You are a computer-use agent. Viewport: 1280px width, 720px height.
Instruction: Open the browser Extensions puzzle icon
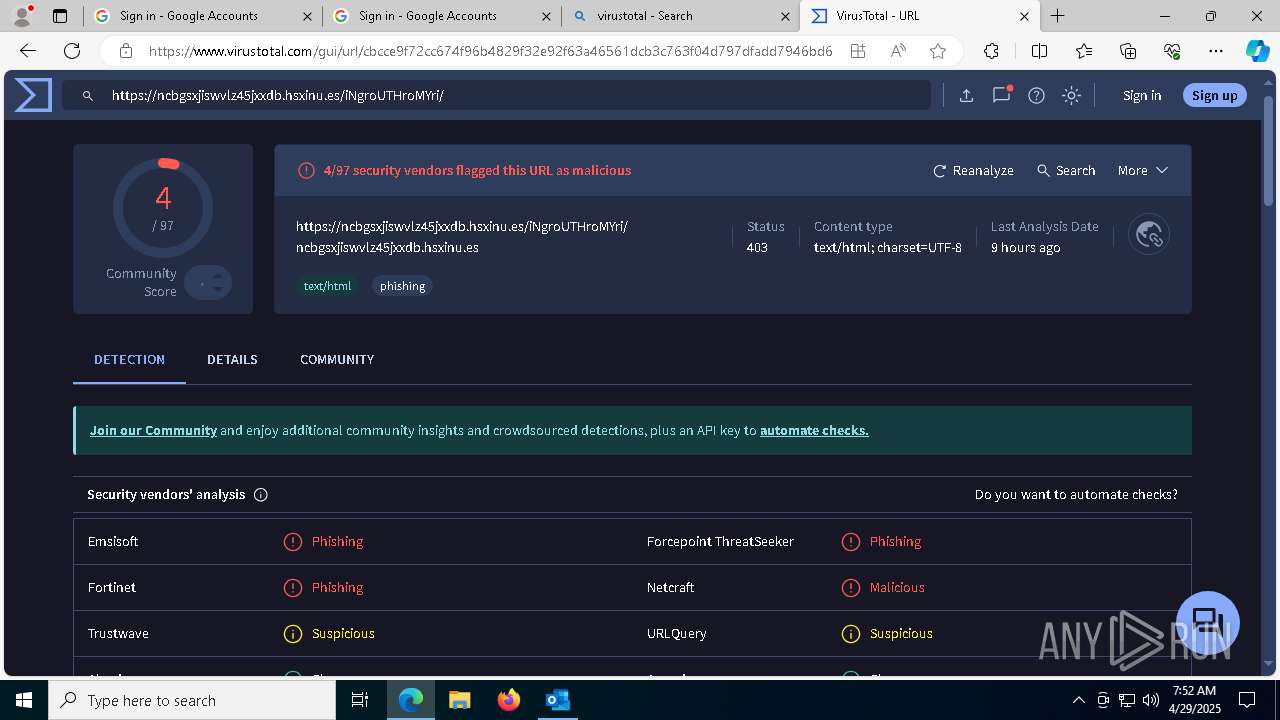coord(991,51)
